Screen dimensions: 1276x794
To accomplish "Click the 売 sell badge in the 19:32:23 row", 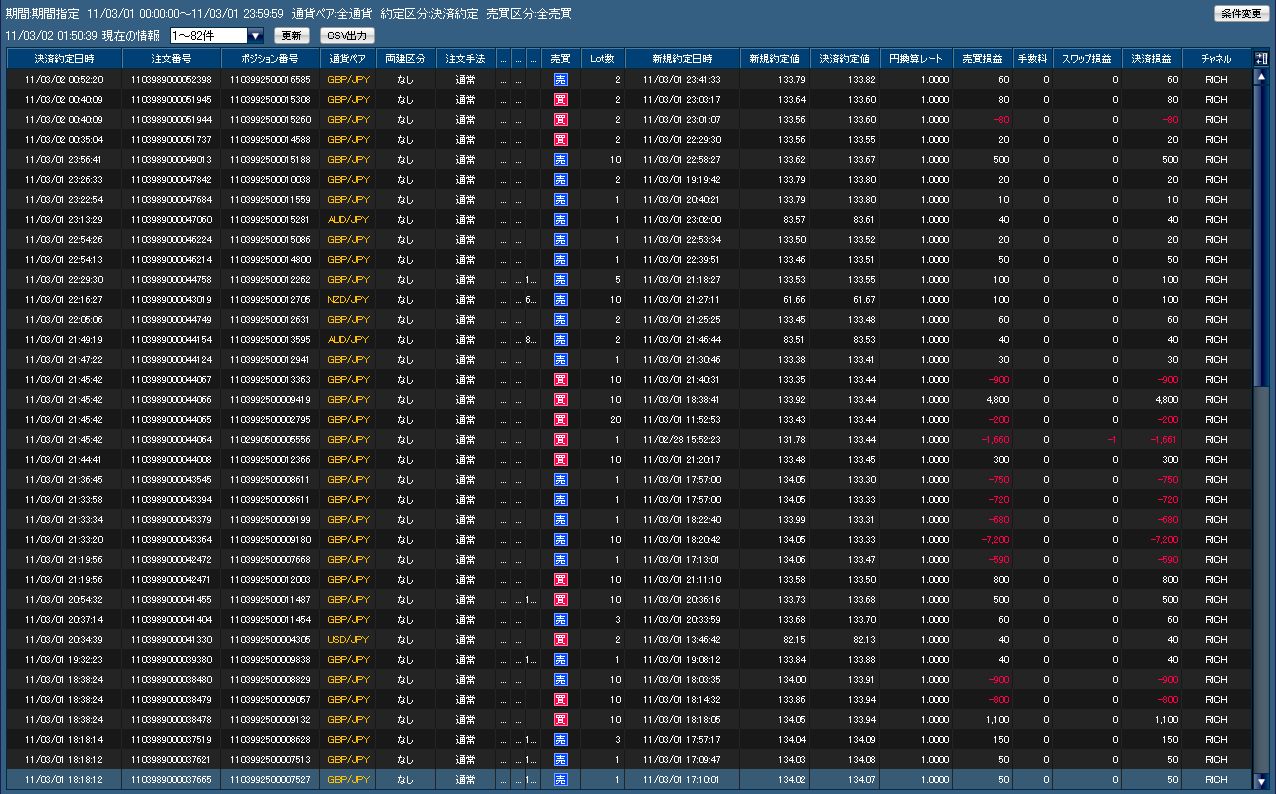I will tap(560, 659).
